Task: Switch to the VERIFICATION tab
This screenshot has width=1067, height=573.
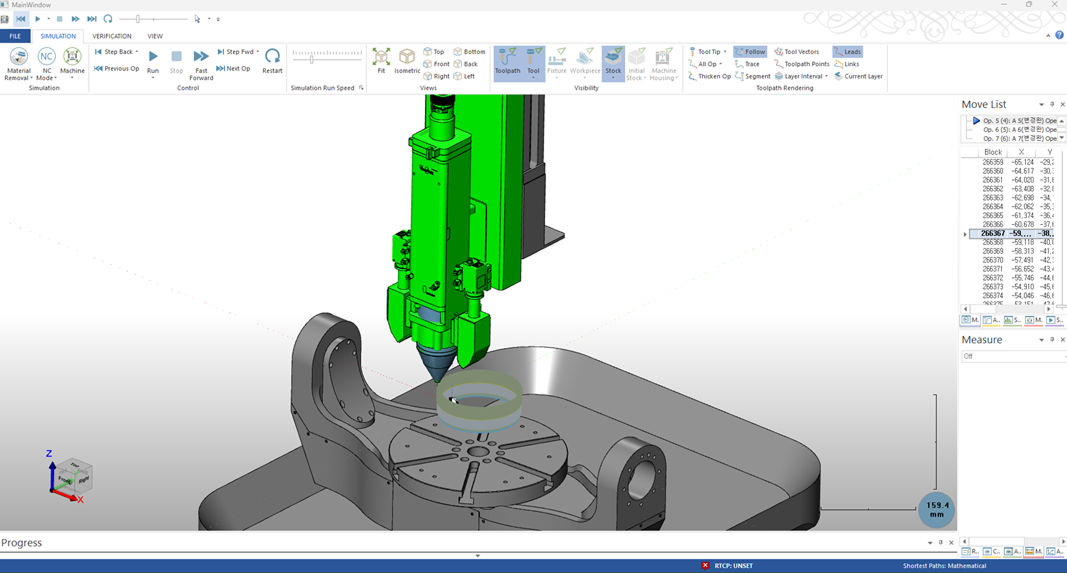Action: tap(112, 36)
